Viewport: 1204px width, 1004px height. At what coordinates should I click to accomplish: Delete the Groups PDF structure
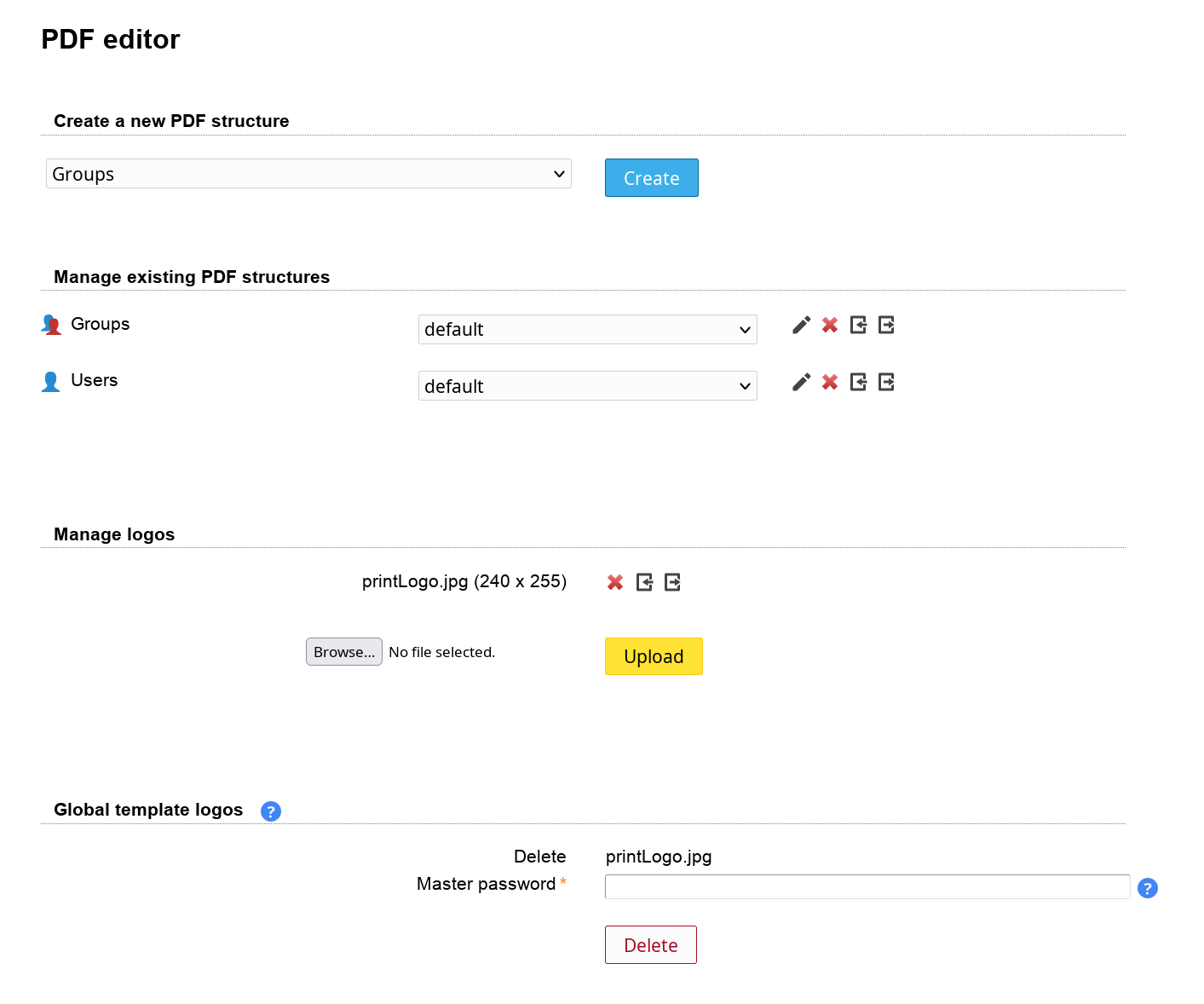click(x=830, y=326)
